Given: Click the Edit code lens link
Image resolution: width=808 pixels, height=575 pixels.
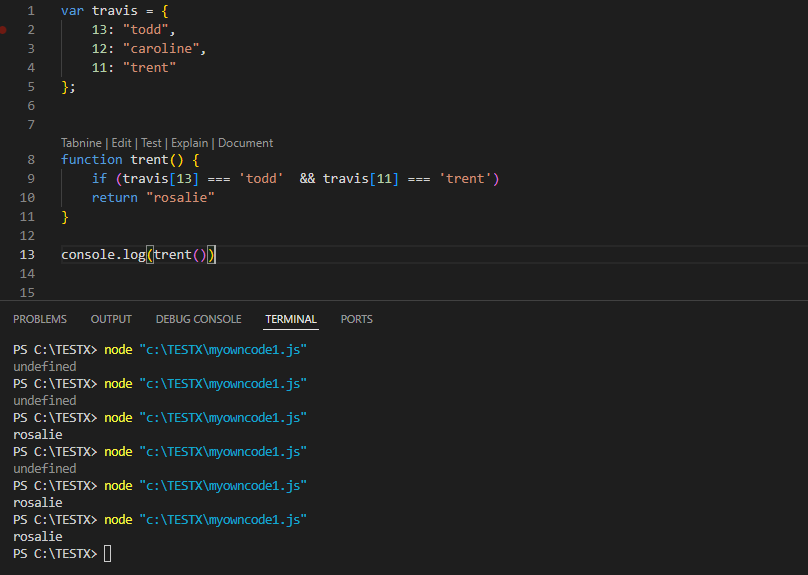Looking at the screenshot, I should click(122, 143).
